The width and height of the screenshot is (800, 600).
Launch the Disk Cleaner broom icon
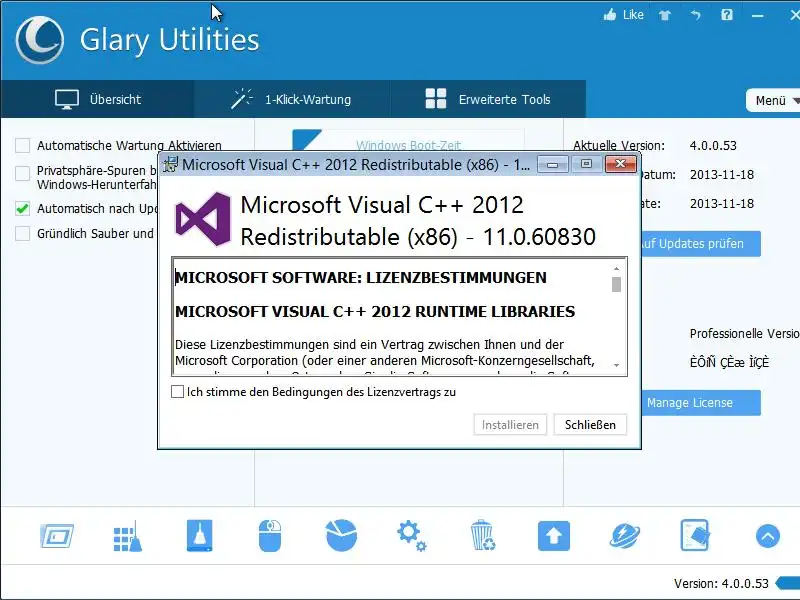pyautogui.click(x=199, y=536)
